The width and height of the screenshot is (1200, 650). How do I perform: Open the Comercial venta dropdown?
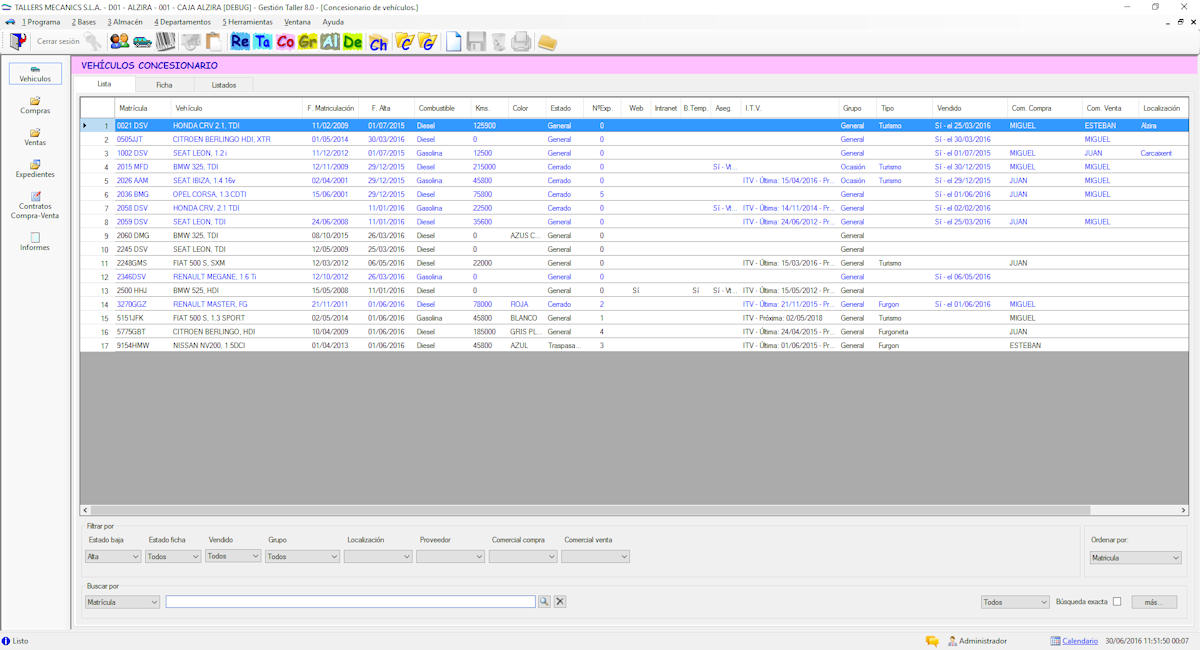point(595,557)
